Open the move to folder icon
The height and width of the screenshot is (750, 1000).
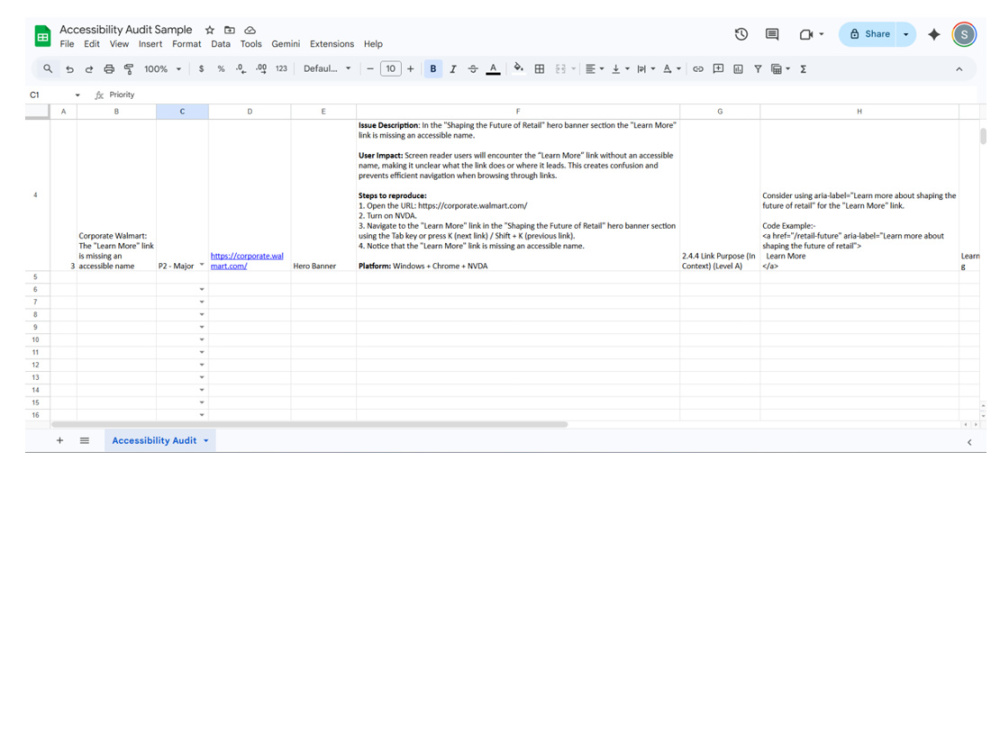pyautogui.click(x=230, y=30)
